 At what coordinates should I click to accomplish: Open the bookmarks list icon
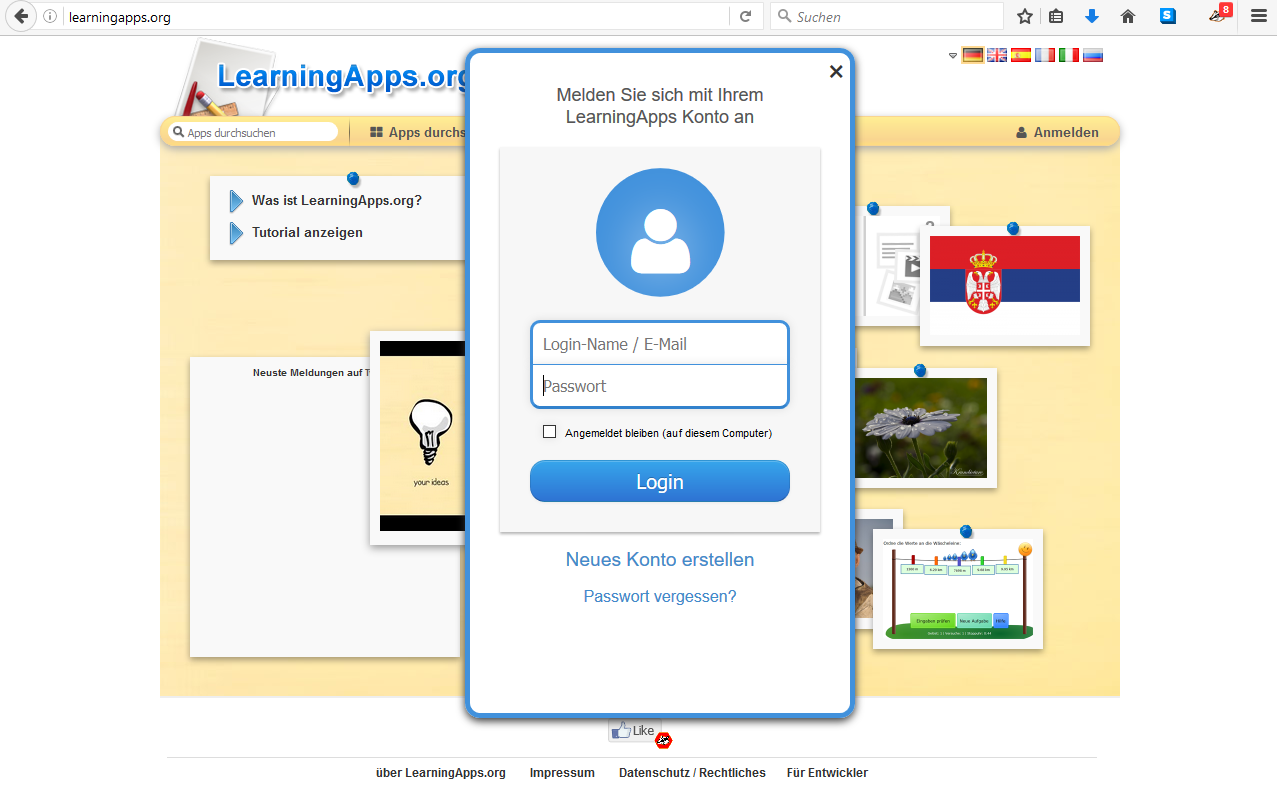(x=1056, y=16)
